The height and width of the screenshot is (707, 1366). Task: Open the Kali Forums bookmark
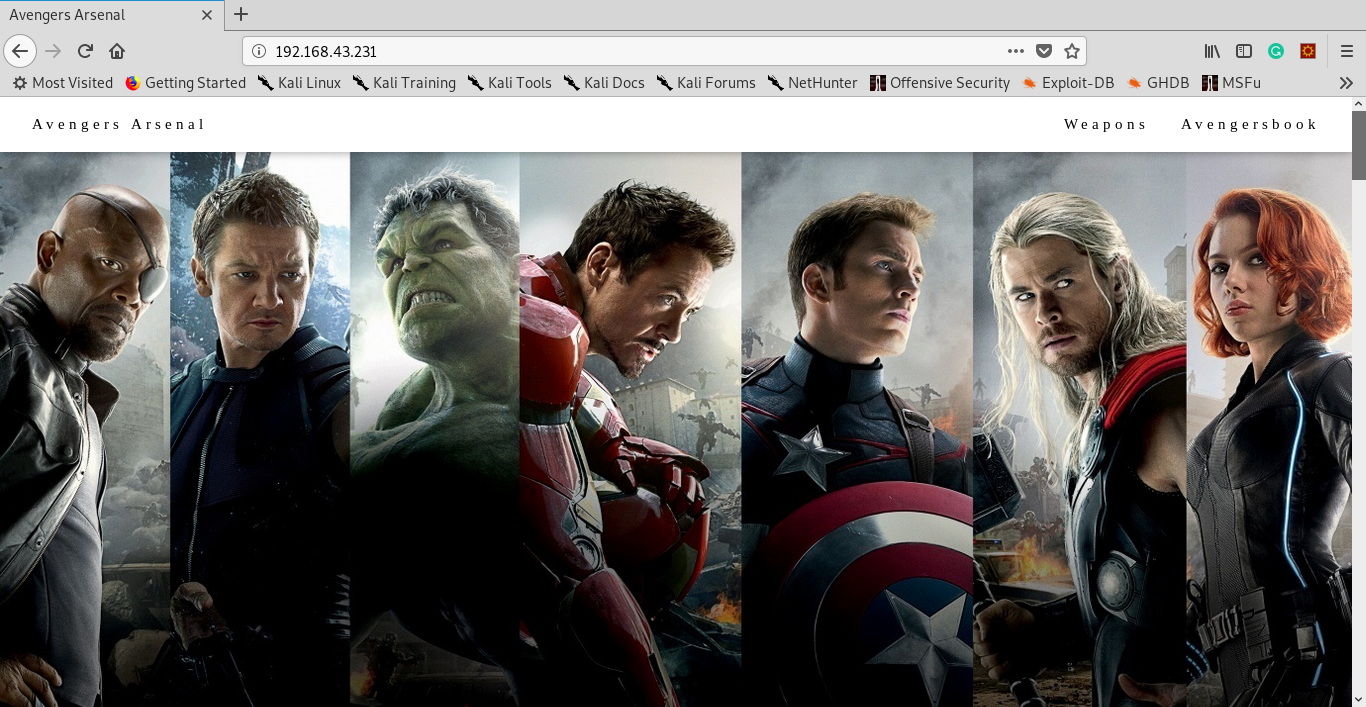706,83
